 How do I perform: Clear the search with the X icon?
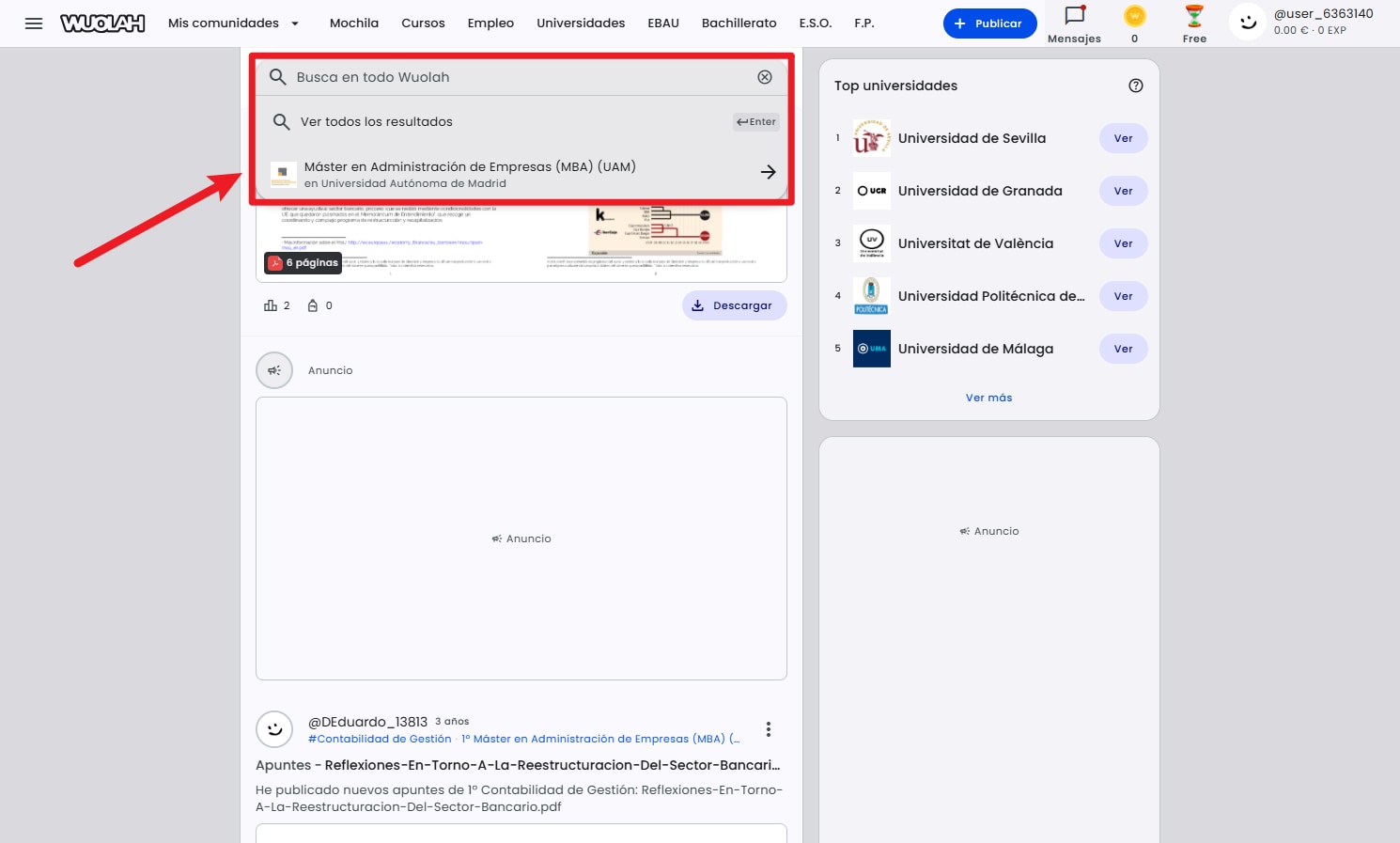tap(765, 77)
